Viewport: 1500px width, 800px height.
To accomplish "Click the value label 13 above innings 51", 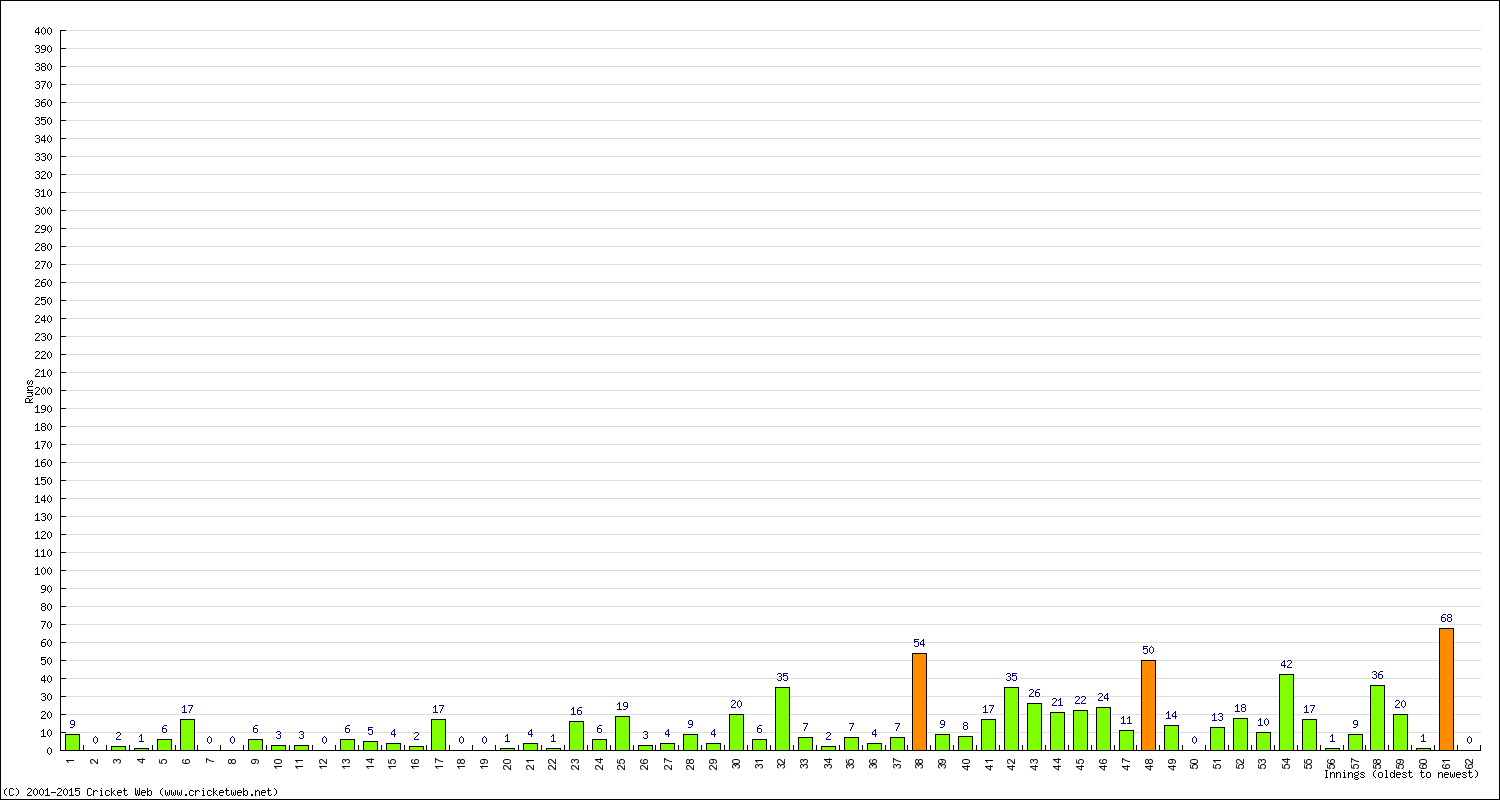I will click(x=1217, y=717).
